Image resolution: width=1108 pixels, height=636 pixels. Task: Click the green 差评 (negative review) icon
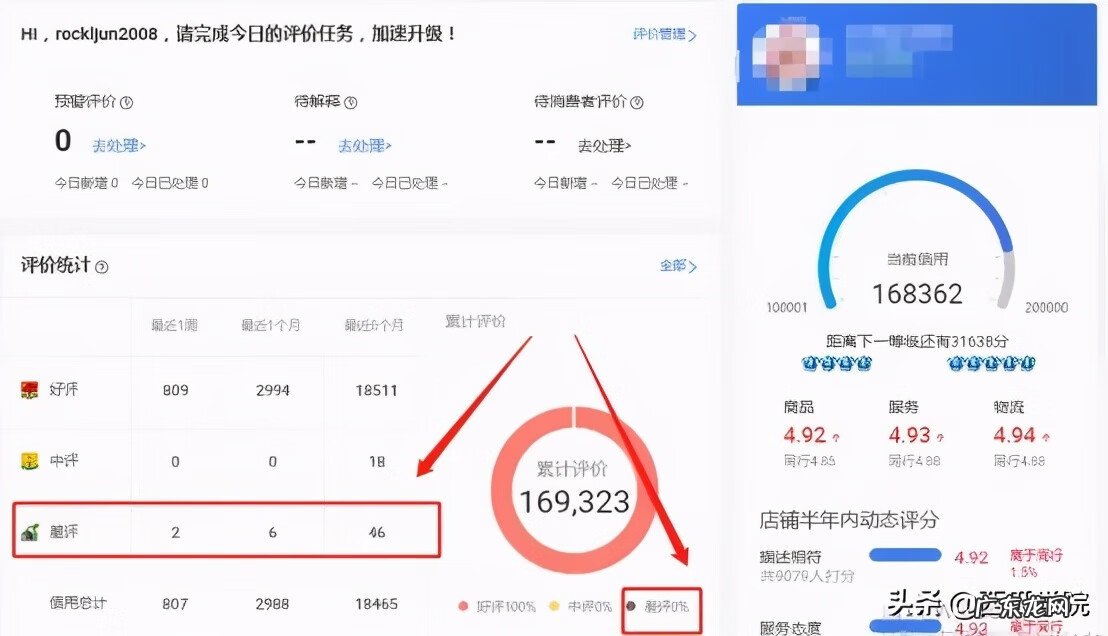[x=30, y=533]
